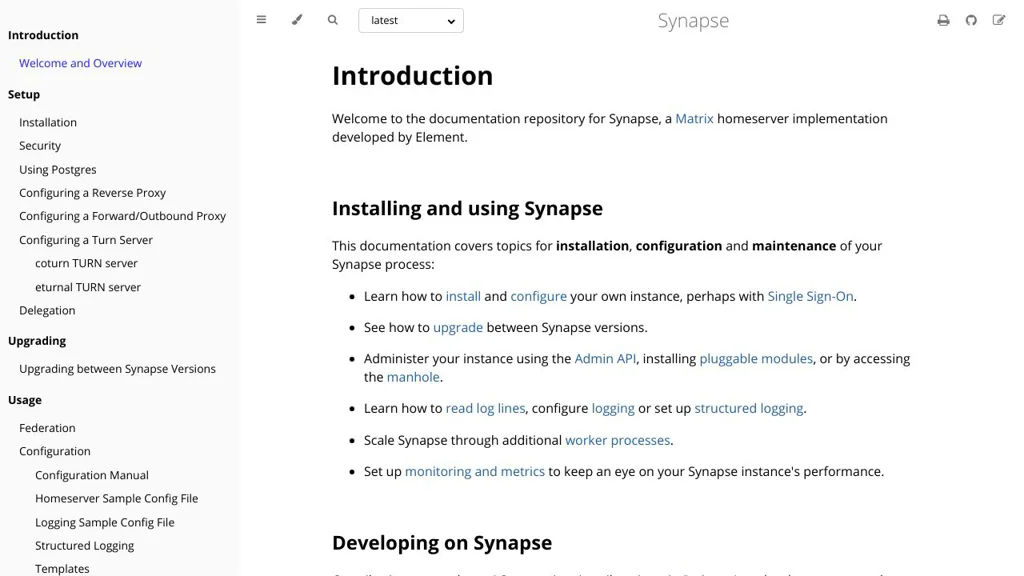Click the Introduction sidebar section label
Screen dimensions: 1024x576
tap(43, 35)
